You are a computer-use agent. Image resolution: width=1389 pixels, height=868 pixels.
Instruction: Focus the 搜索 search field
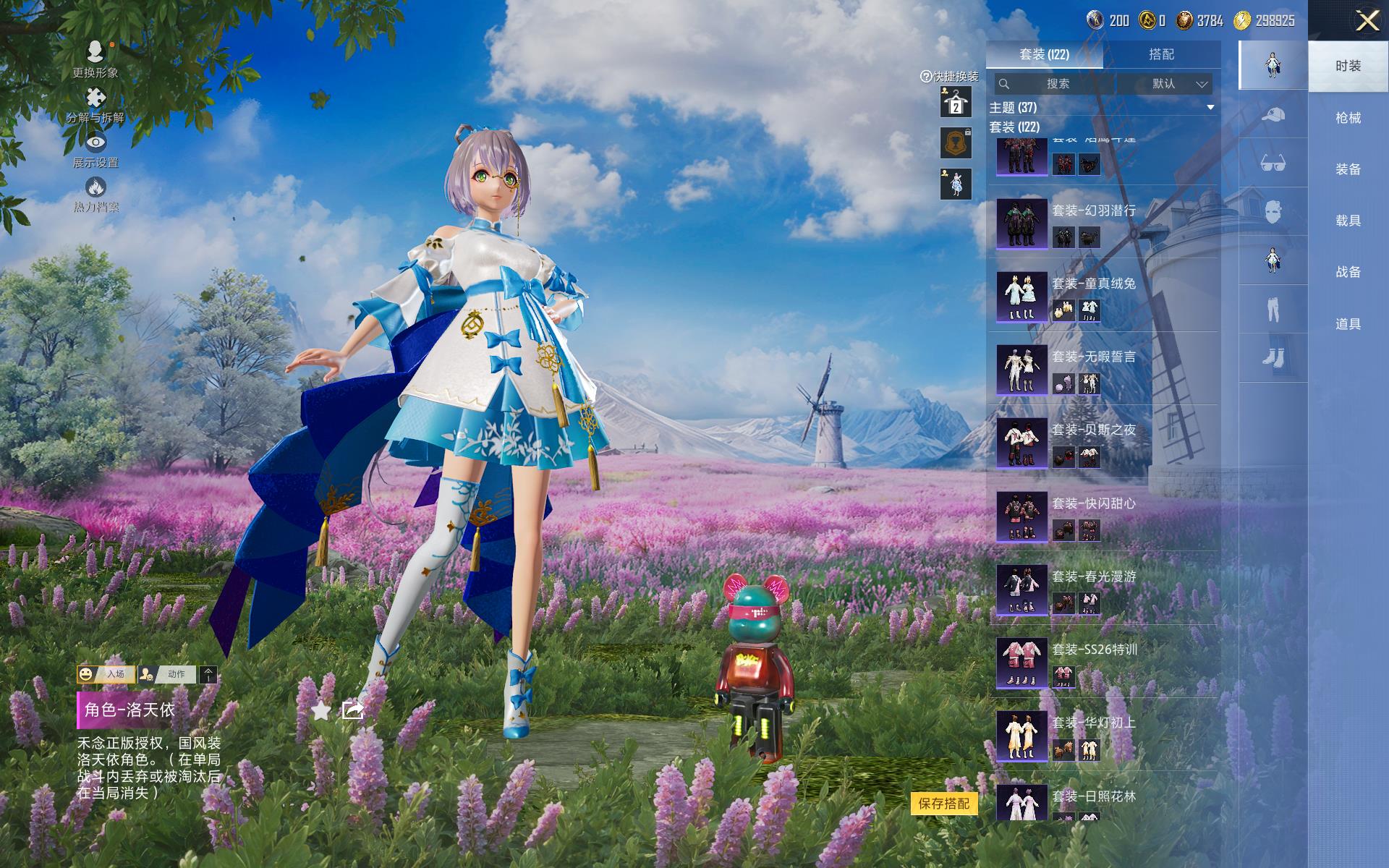[1055, 84]
